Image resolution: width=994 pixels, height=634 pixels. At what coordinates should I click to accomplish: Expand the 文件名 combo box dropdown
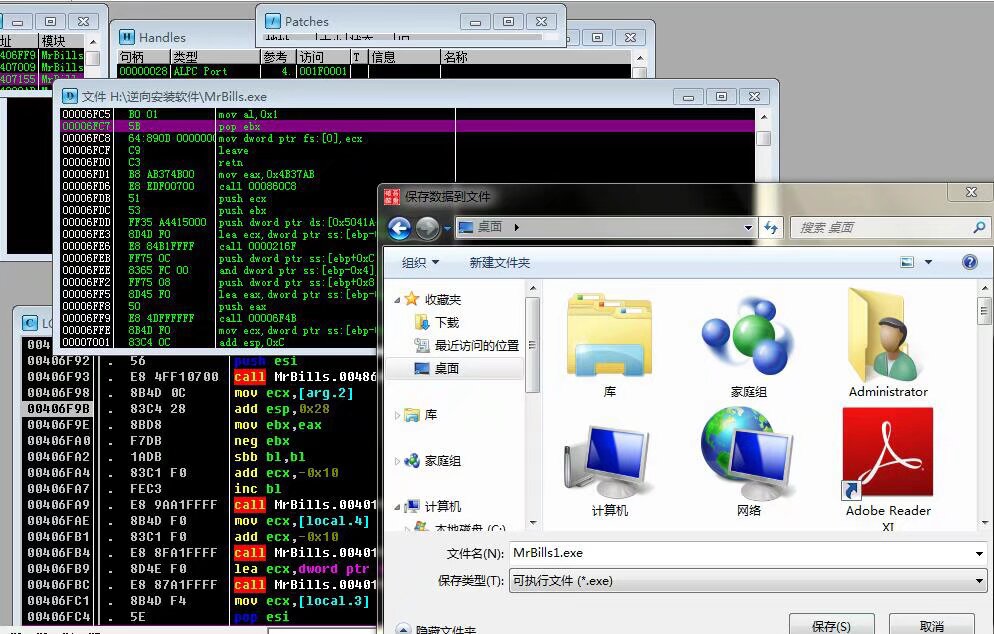tap(979, 553)
